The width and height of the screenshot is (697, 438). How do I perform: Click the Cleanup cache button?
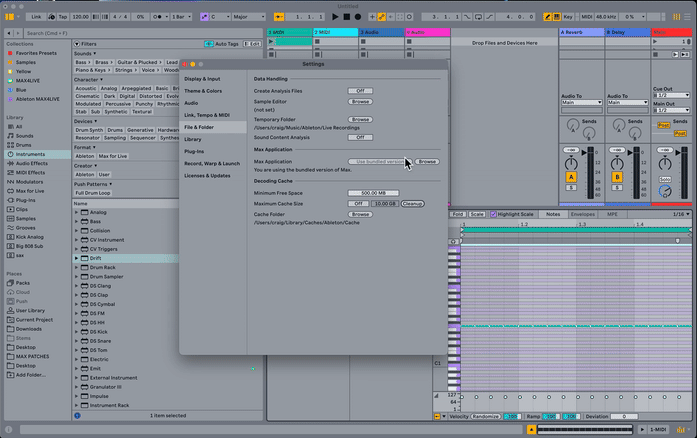tap(413, 203)
